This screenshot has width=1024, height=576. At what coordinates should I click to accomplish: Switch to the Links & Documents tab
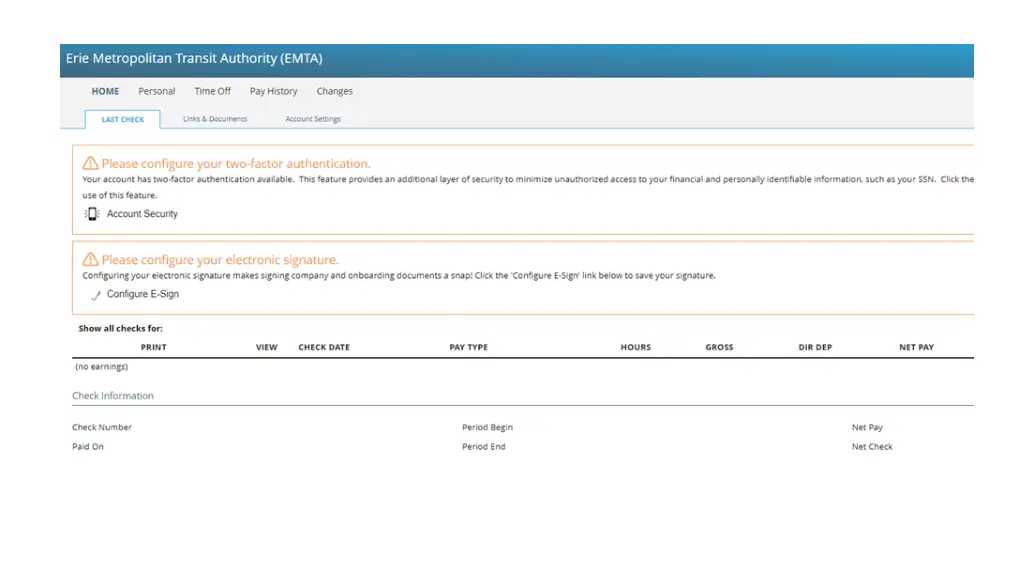[x=215, y=119]
